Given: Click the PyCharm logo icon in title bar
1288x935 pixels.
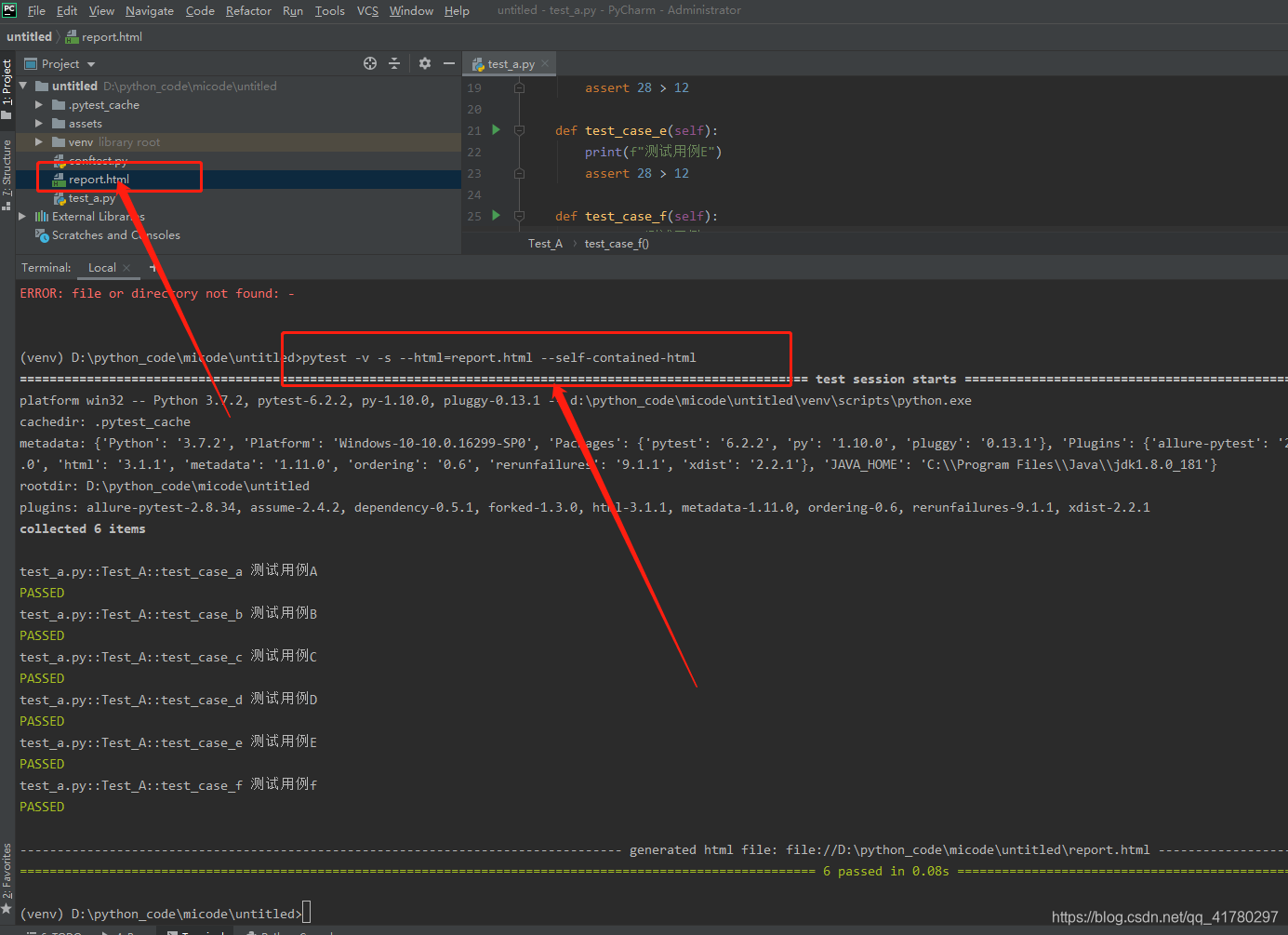Looking at the screenshot, I should [x=9, y=10].
